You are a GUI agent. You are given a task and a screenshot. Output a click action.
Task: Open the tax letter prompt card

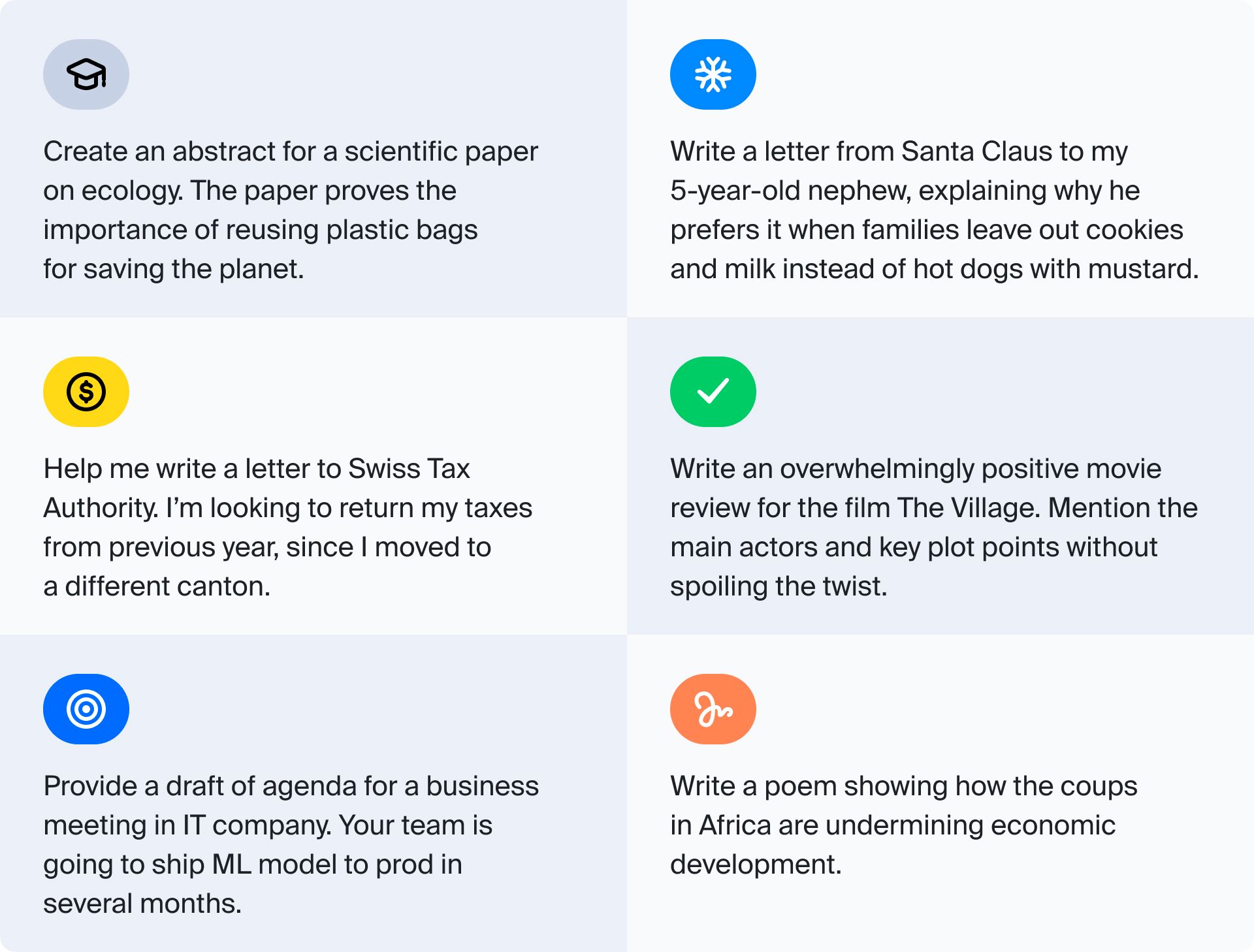(x=313, y=476)
